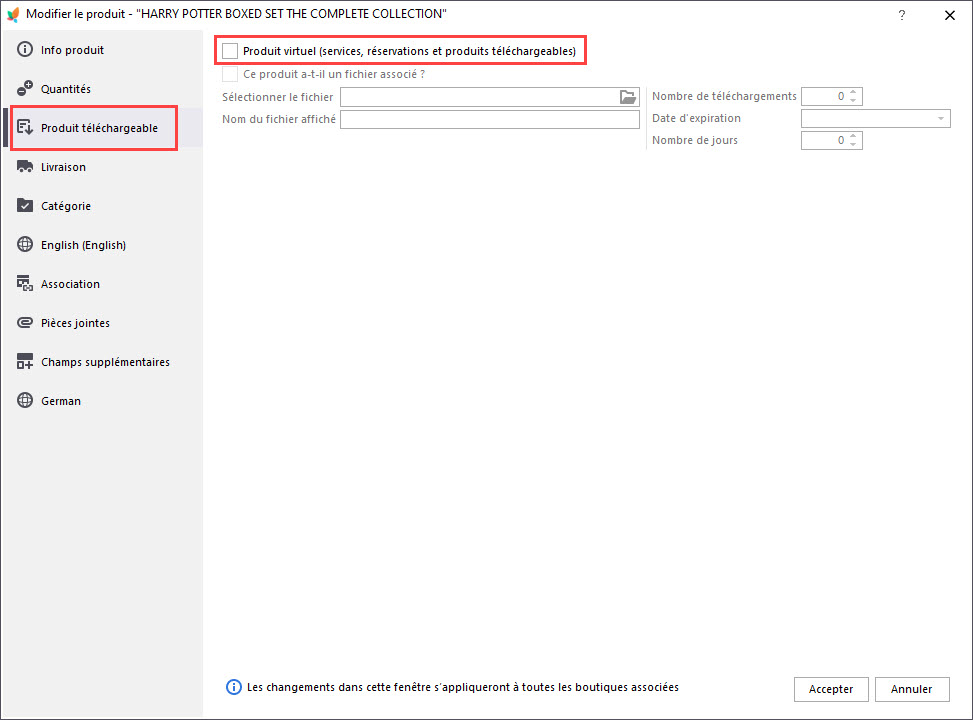Open the Catégorie tab
973x720 pixels.
click(102, 205)
